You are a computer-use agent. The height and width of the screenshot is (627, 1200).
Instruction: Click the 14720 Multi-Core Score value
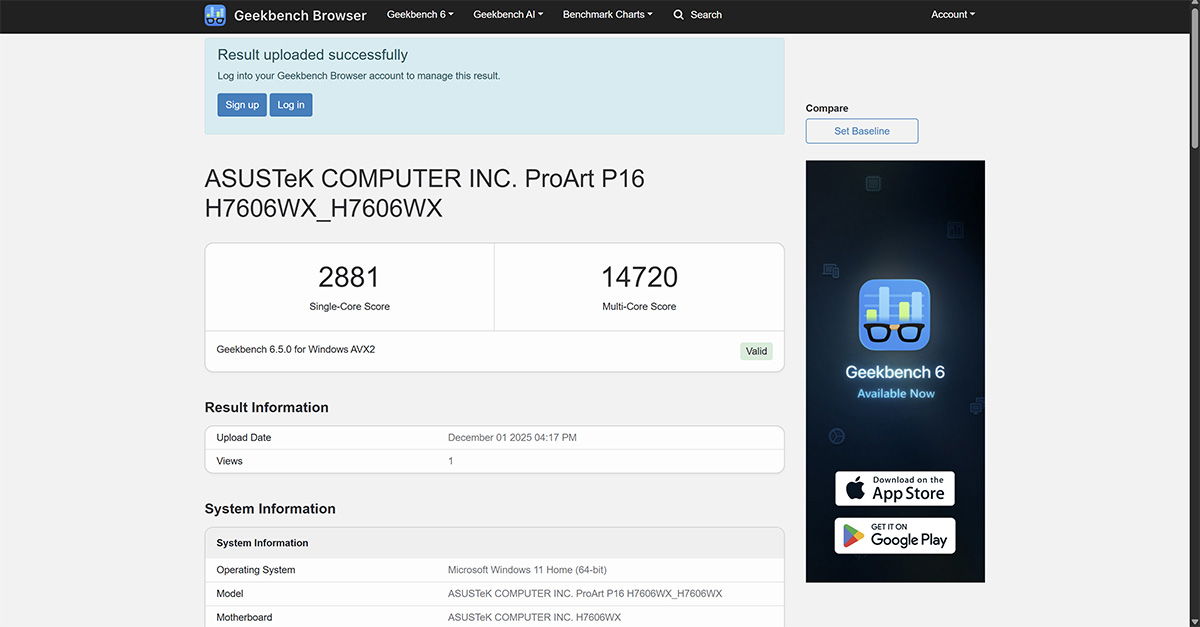click(639, 277)
